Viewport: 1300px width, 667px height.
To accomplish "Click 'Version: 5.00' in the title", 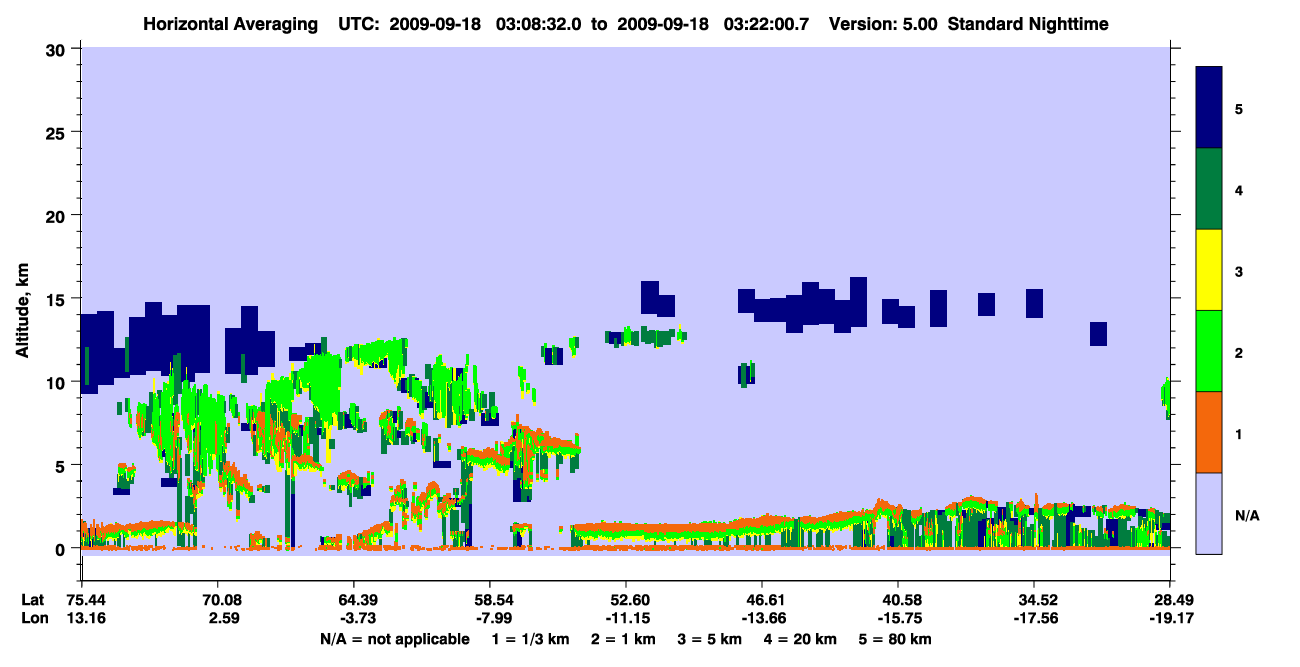I will [x=883, y=23].
